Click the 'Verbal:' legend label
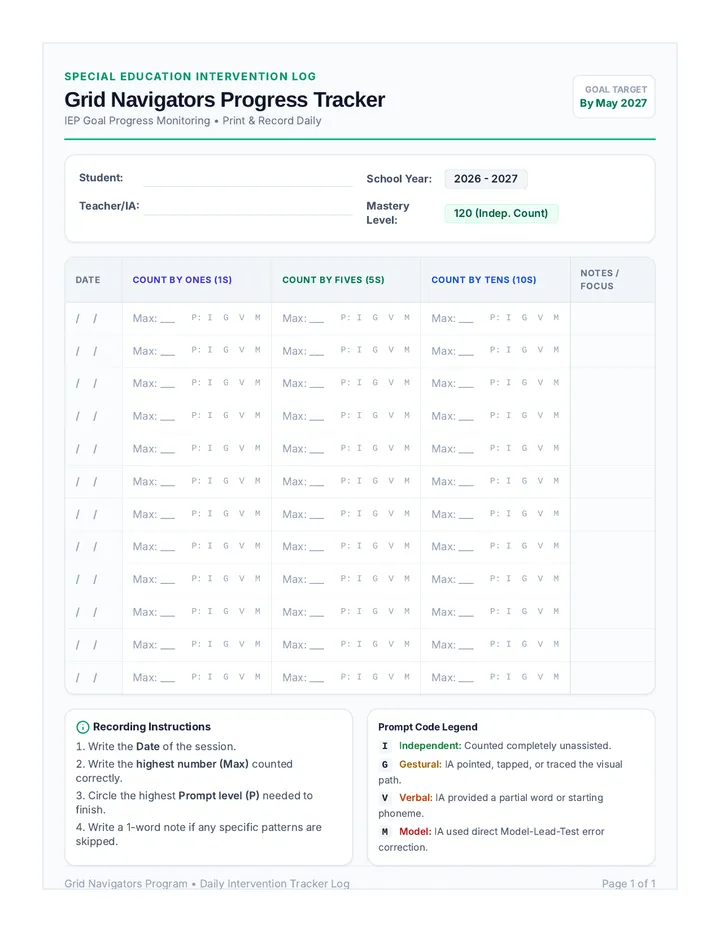Screen dimensions: 720x932 [x=416, y=798]
